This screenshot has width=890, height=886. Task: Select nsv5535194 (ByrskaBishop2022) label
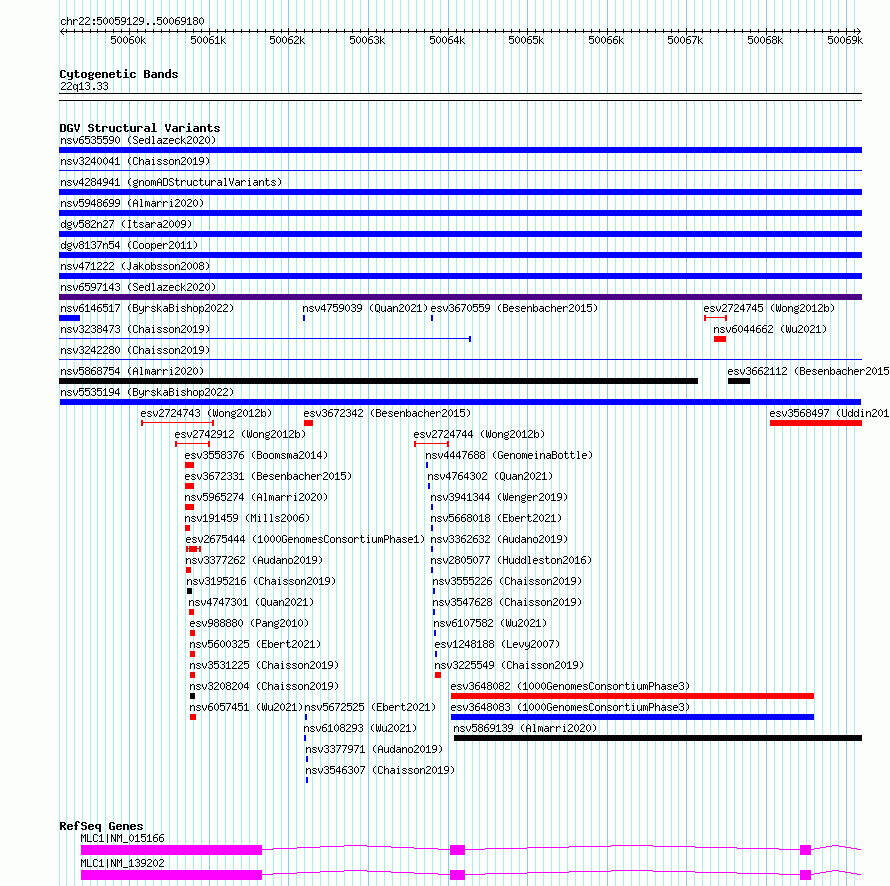pyautogui.click(x=147, y=392)
